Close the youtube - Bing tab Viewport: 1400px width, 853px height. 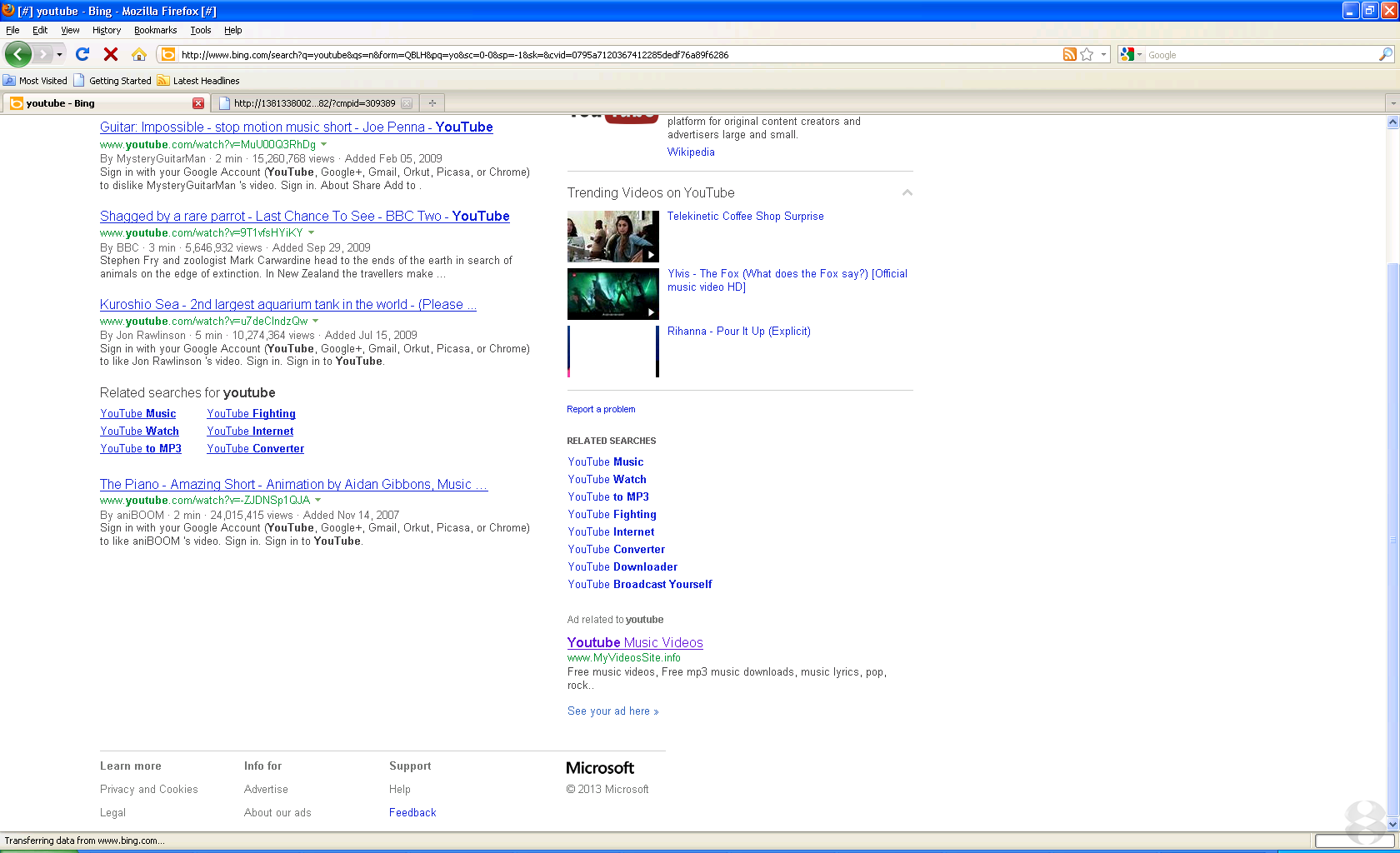point(198,103)
